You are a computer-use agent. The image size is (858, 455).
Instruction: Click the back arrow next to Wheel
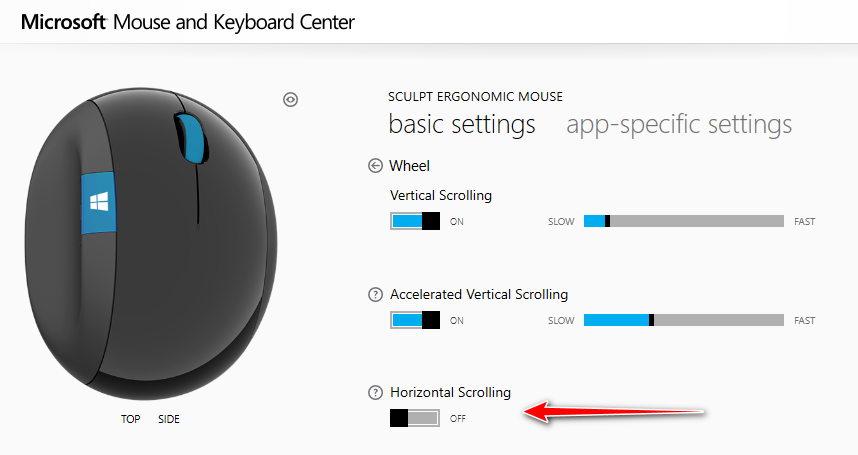375,166
